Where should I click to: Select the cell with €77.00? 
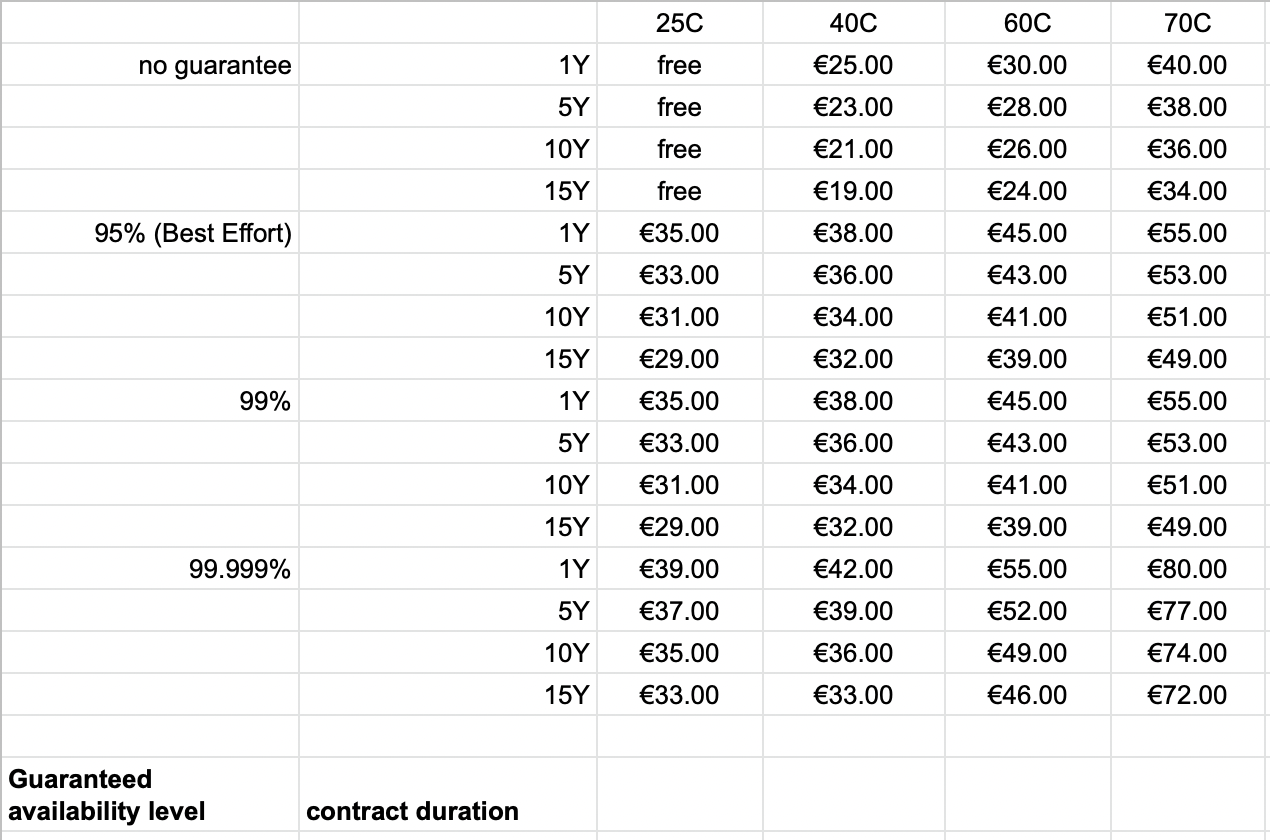point(1187,612)
